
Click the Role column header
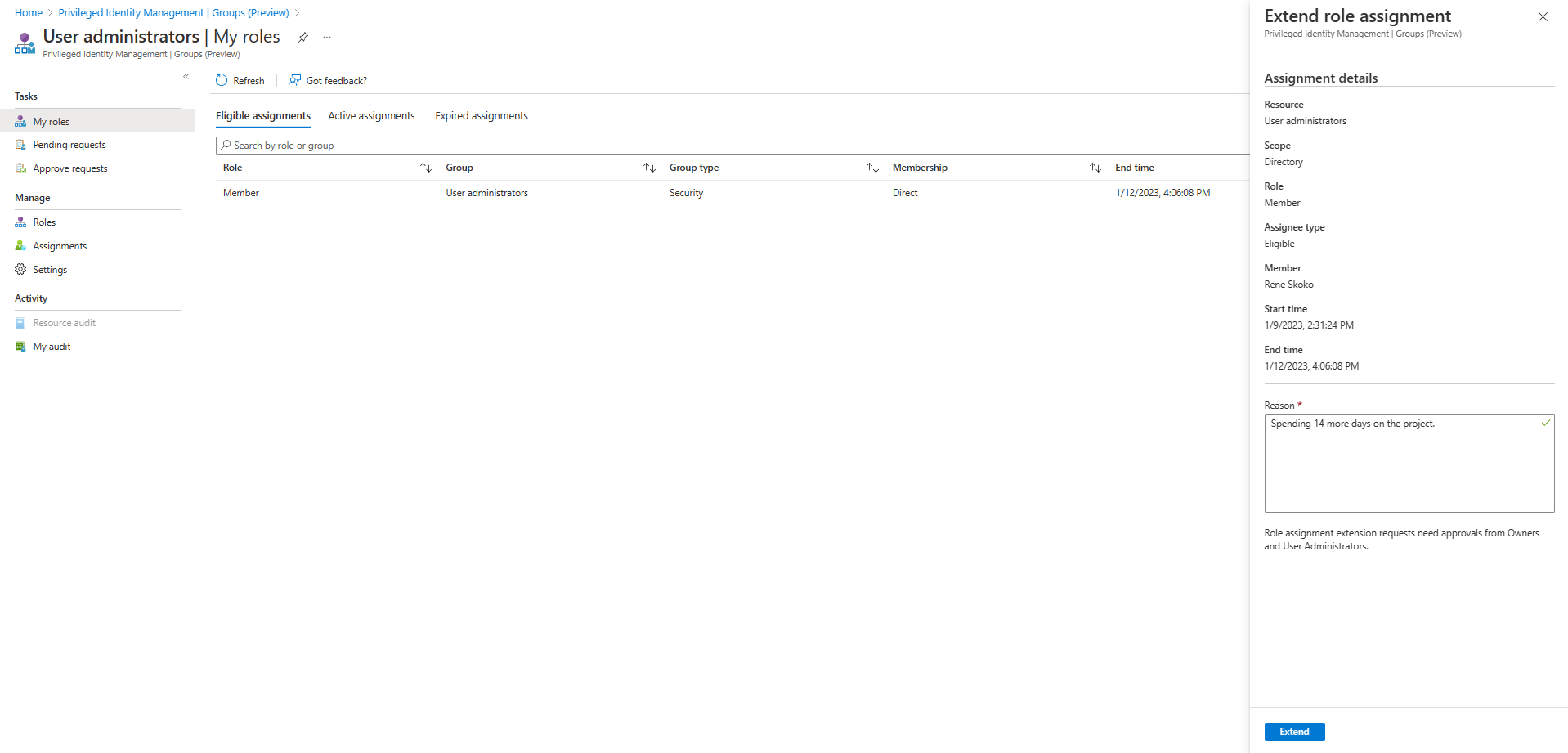click(233, 168)
